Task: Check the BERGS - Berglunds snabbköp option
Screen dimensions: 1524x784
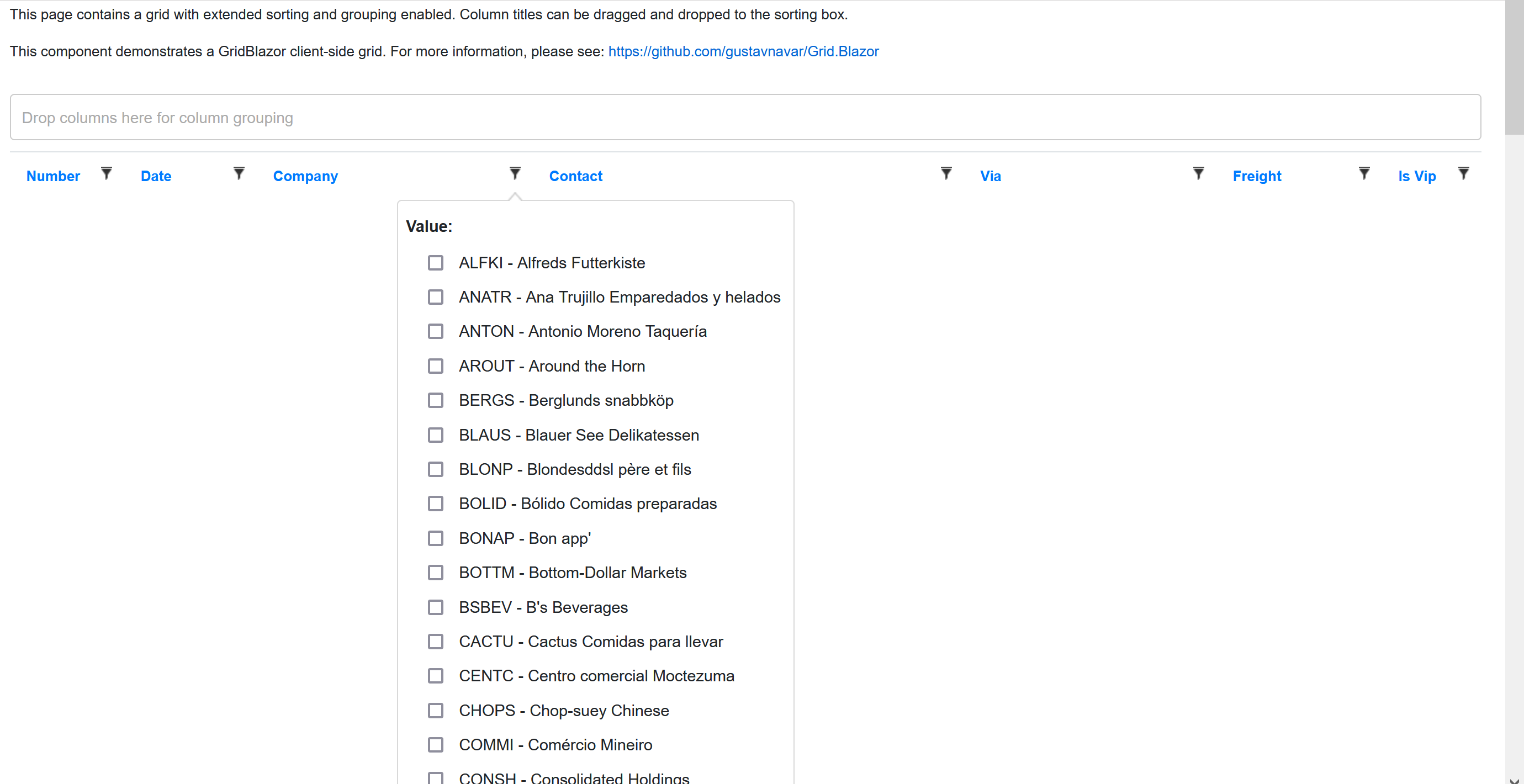Action: pos(436,400)
